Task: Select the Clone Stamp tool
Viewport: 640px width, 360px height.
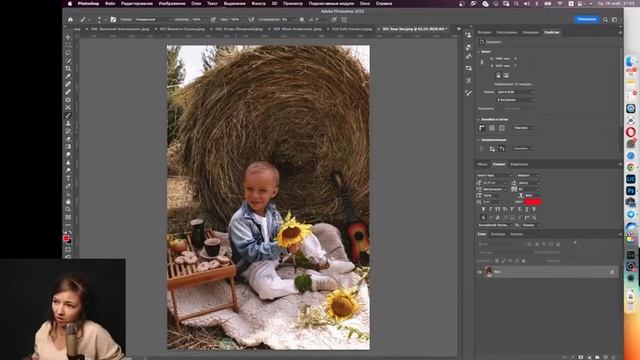Action: 68,123
